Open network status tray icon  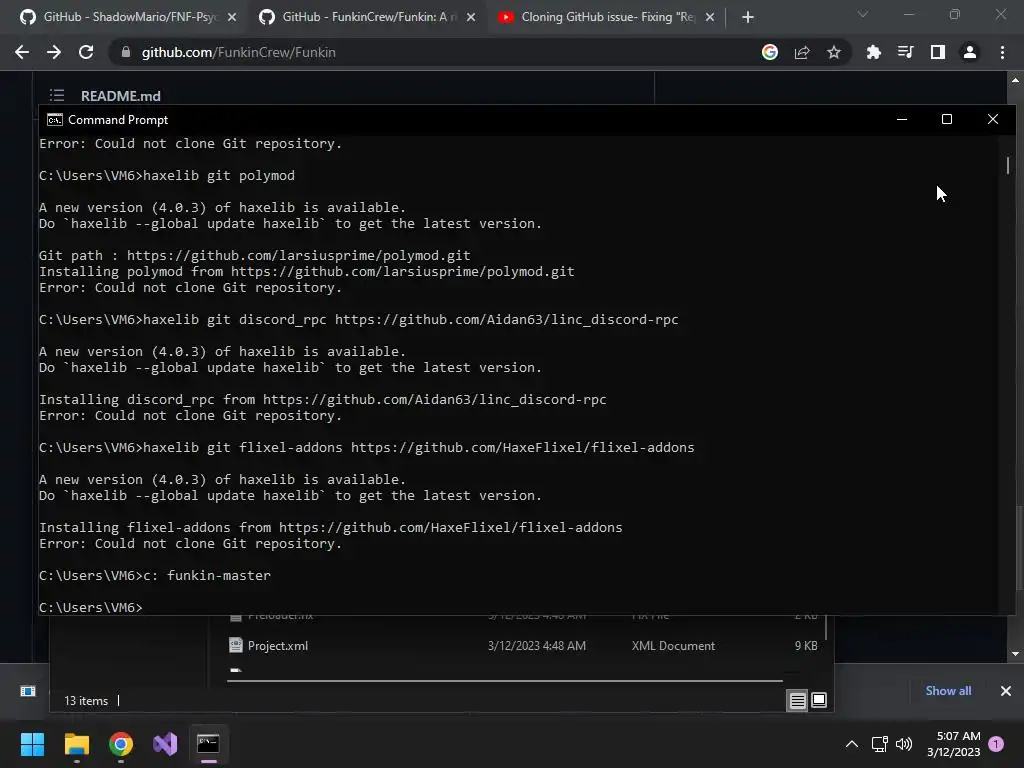coord(879,744)
